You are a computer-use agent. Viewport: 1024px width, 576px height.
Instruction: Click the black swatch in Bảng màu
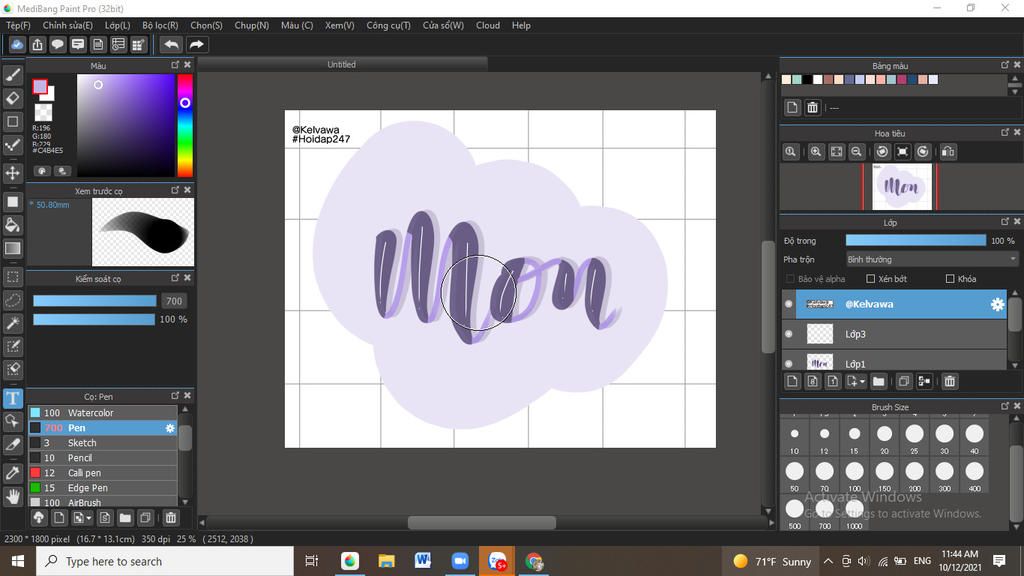(x=807, y=79)
